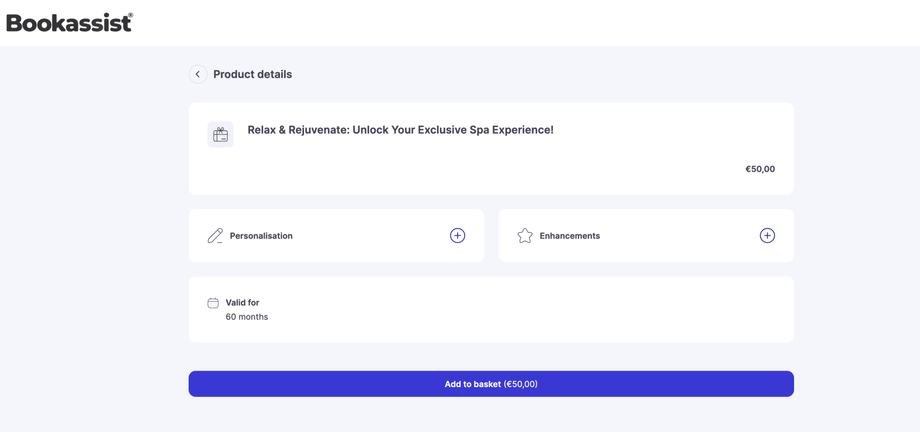920x432 pixels.
Task: Add the voucher to basket
Action: [491, 384]
